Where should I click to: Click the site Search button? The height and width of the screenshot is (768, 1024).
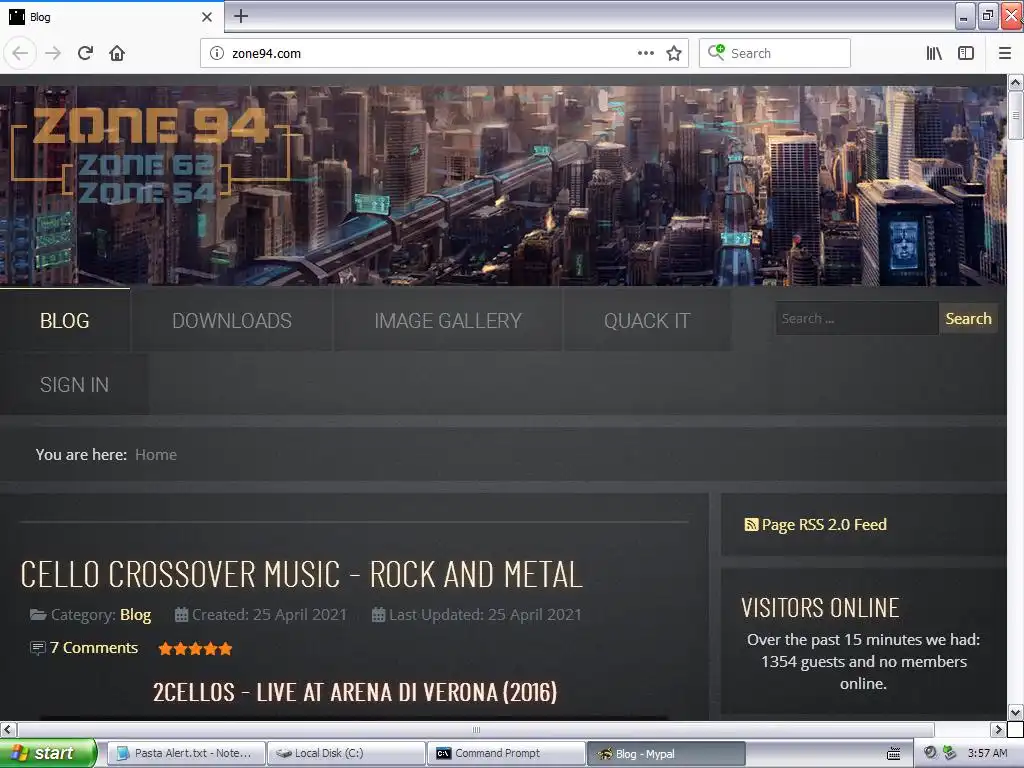pyautogui.click(x=968, y=319)
